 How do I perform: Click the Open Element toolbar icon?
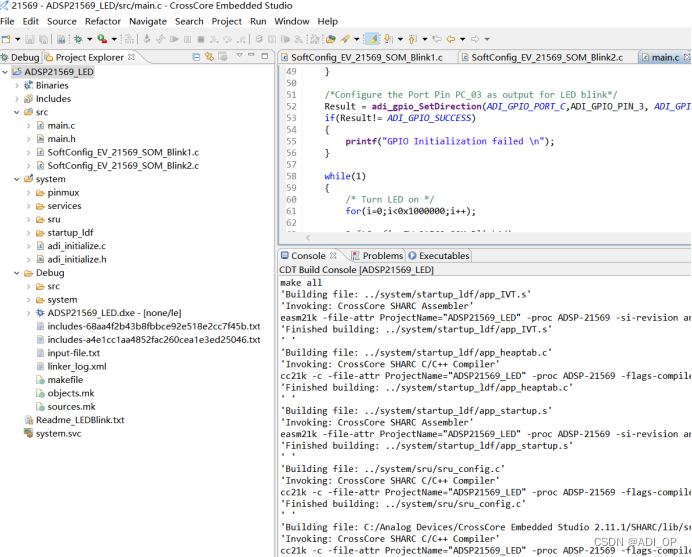(x=331, y=39)
